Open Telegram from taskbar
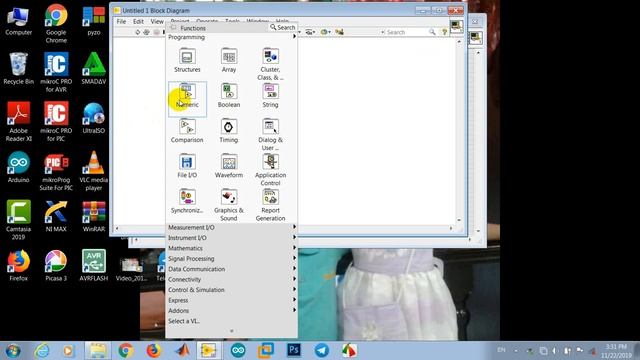Viewport: 640px width, 360px height. click(322, 351)
